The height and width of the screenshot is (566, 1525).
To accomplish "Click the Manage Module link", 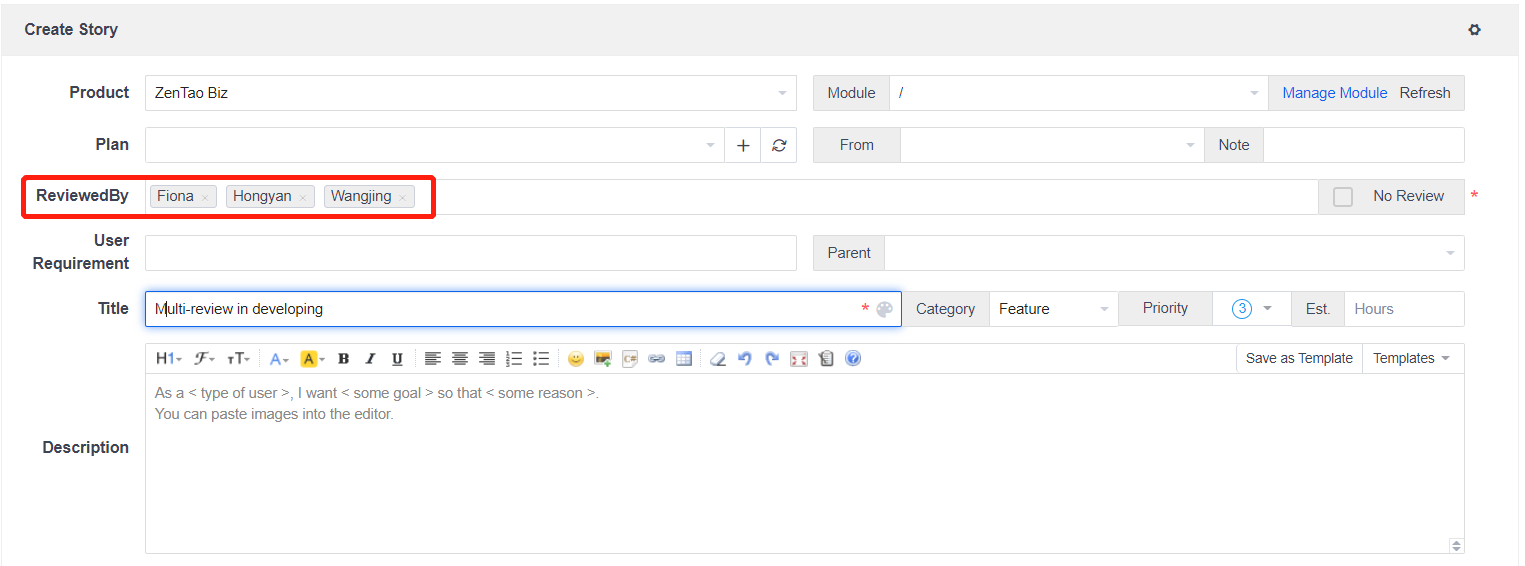I will 1334,93.
